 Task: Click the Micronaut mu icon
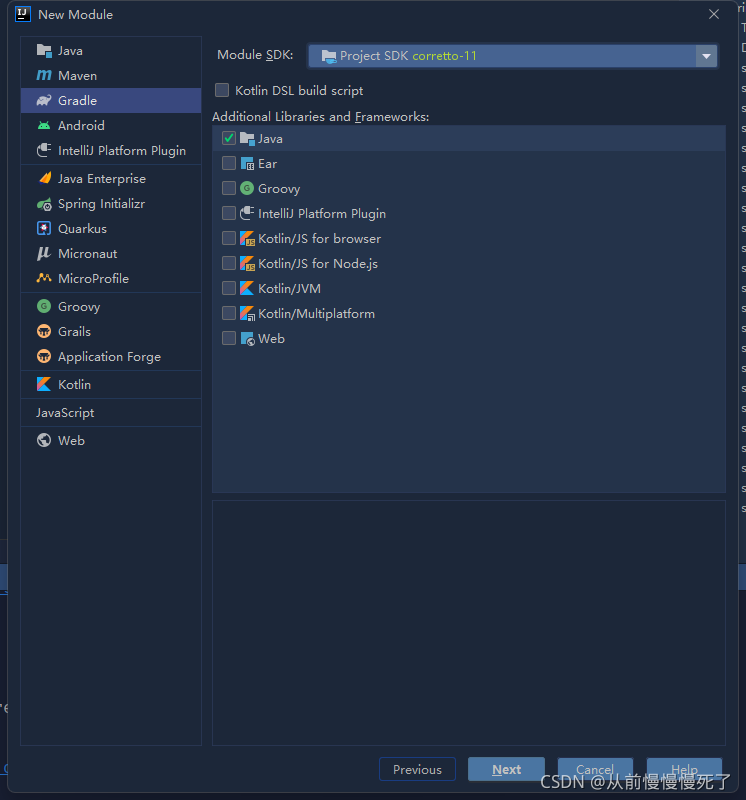tap(44, 254)
